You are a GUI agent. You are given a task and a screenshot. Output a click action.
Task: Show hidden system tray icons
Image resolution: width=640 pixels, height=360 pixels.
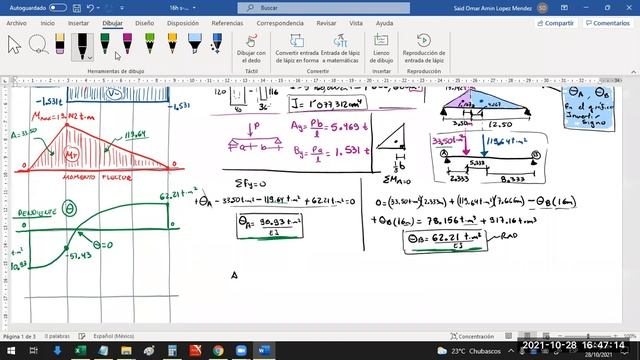pyautogui.click(x=511, y=351)
